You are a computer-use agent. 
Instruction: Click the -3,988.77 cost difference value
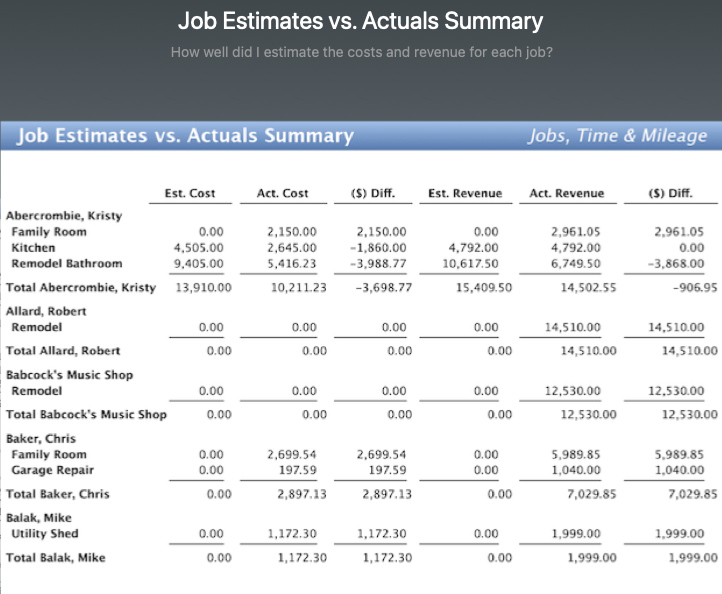coord(378,263)
